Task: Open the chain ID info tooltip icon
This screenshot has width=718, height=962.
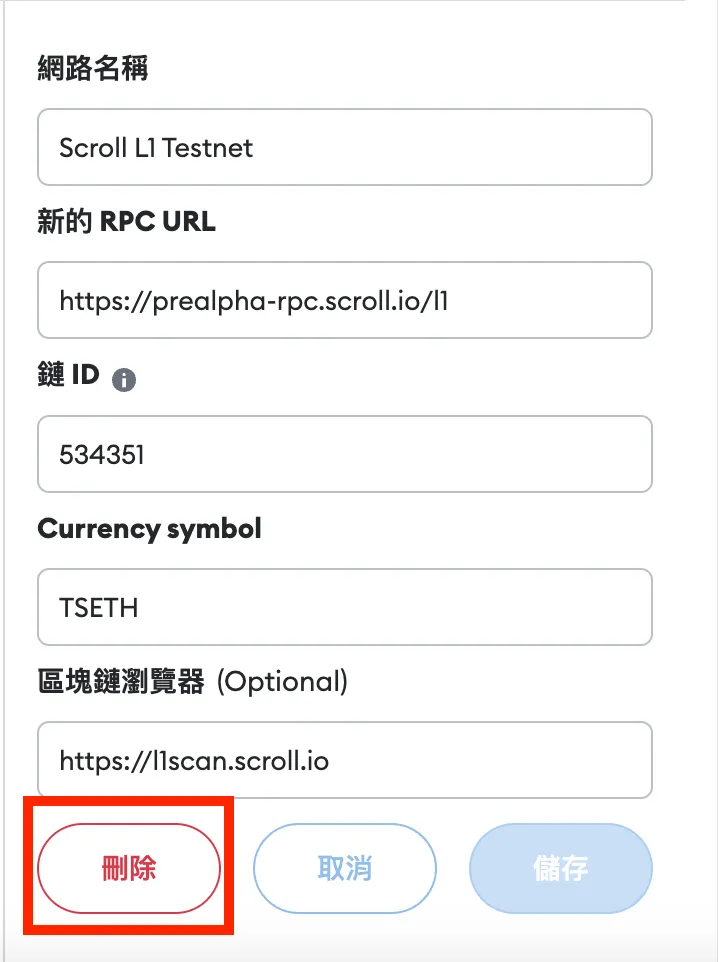Action: coord(124,379)
